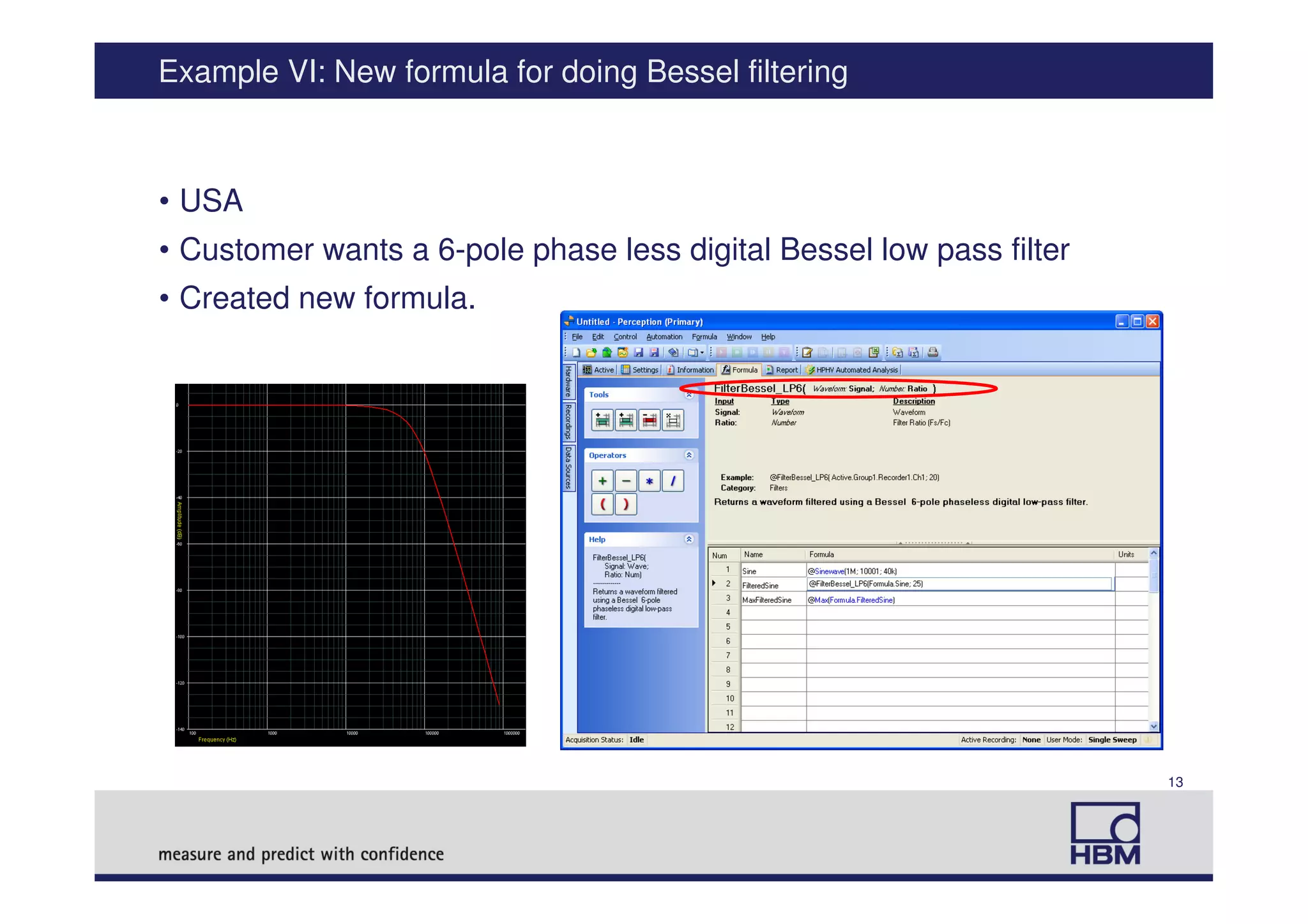Screen dimensions: 1308x924
Task: Insert the multiply asterisk operator
Action: [650, 481]
